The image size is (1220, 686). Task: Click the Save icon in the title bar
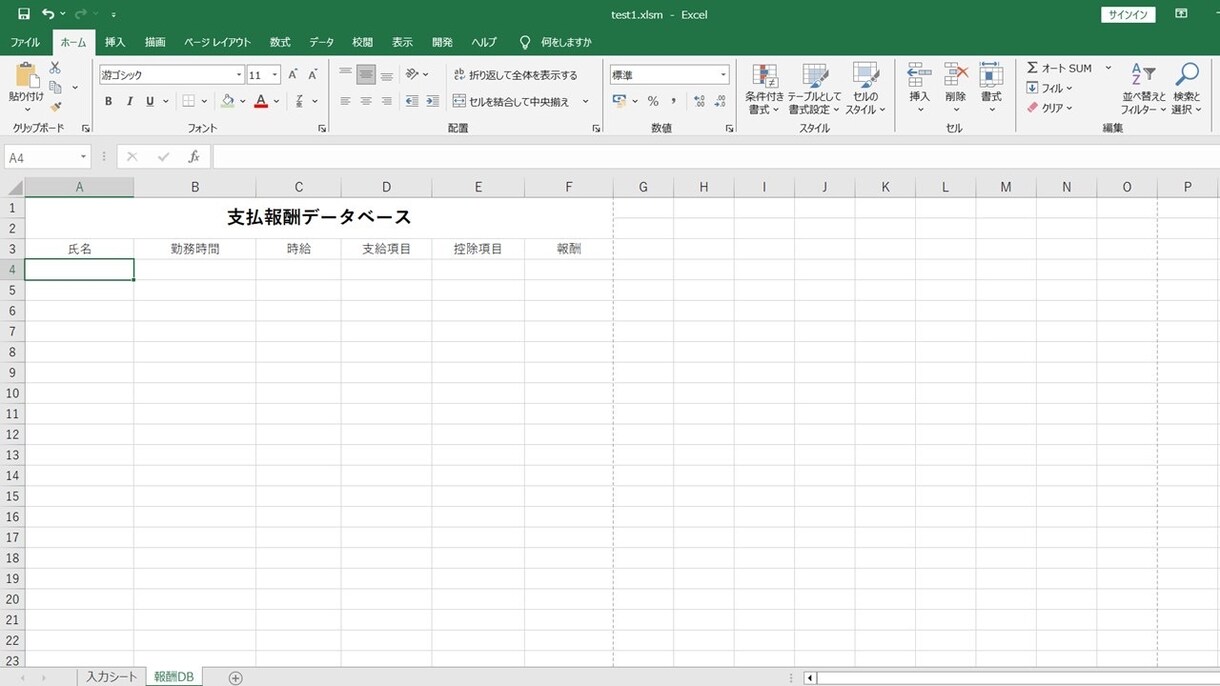pos(23,14)
